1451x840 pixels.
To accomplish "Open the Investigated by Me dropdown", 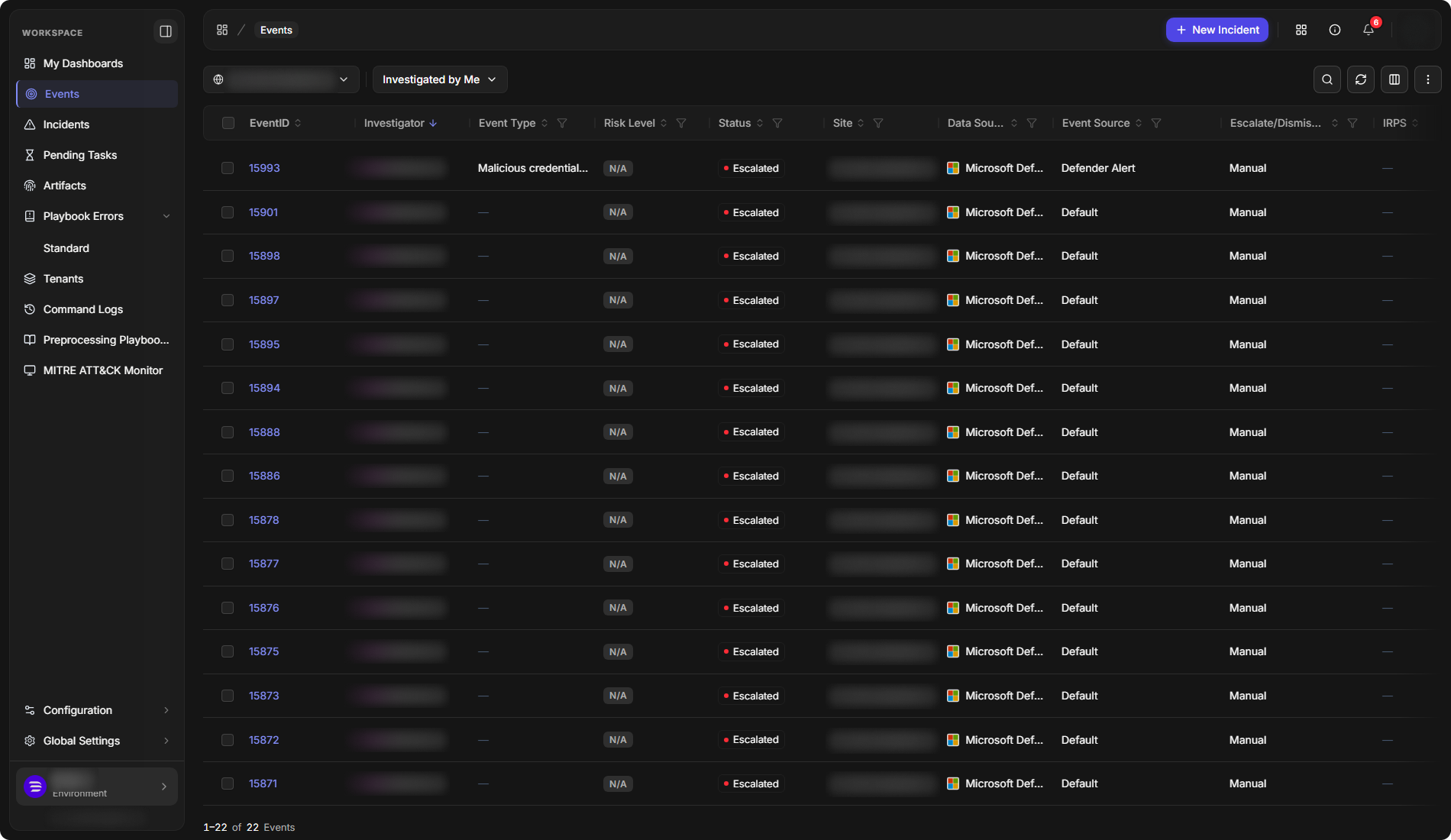I will [440, 79].
